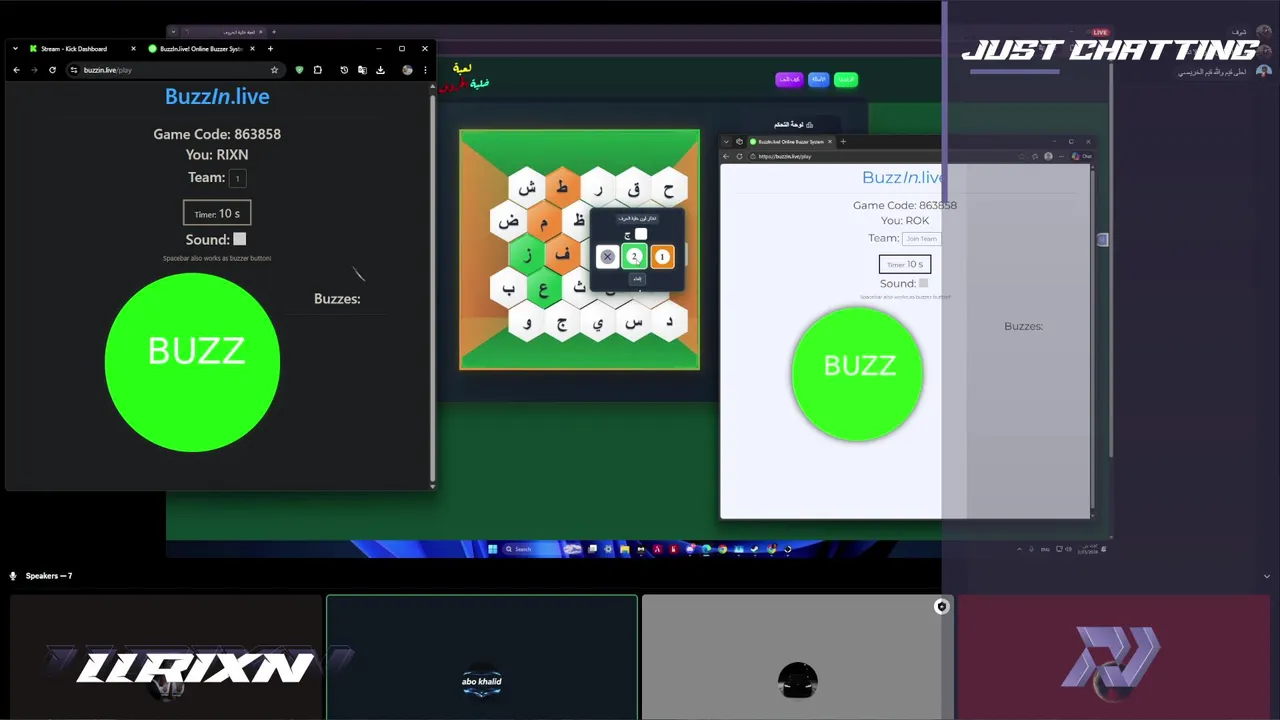The height and width of the screenshot is (720, 1280).
Task: Open the Windows Start button in shared taskbar
Action: [x=492, y=549]
